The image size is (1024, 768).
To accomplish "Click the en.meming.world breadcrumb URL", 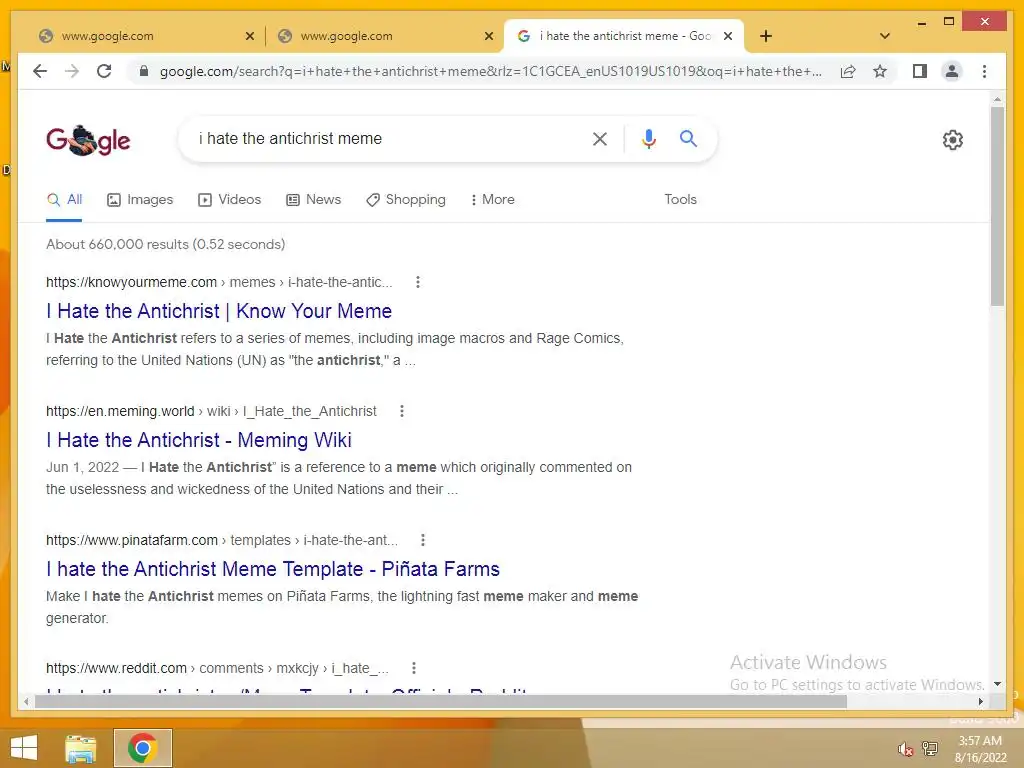I will point(211,411).
